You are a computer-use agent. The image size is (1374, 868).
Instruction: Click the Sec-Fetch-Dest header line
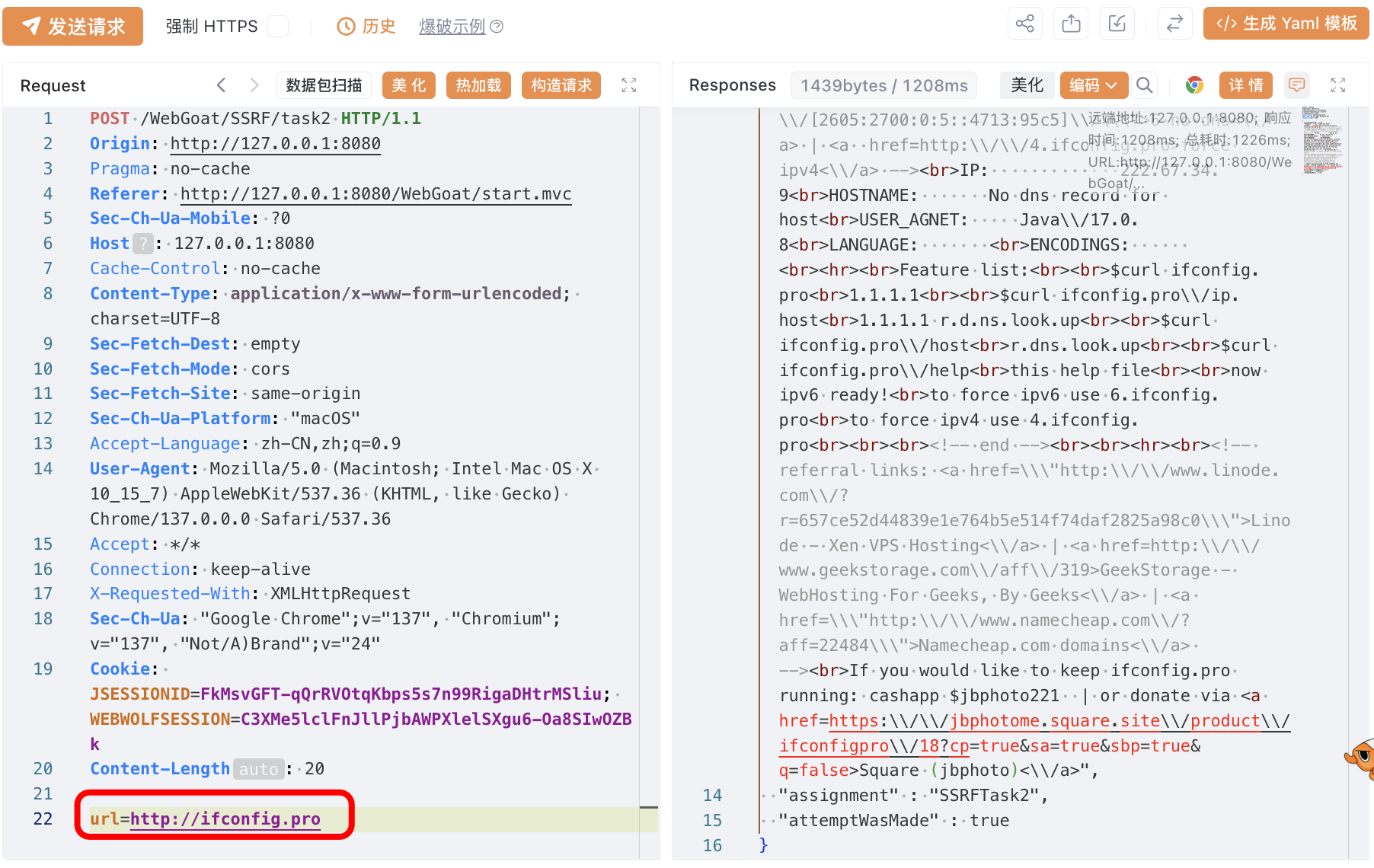pyautogui.click(x=195, y=344)
